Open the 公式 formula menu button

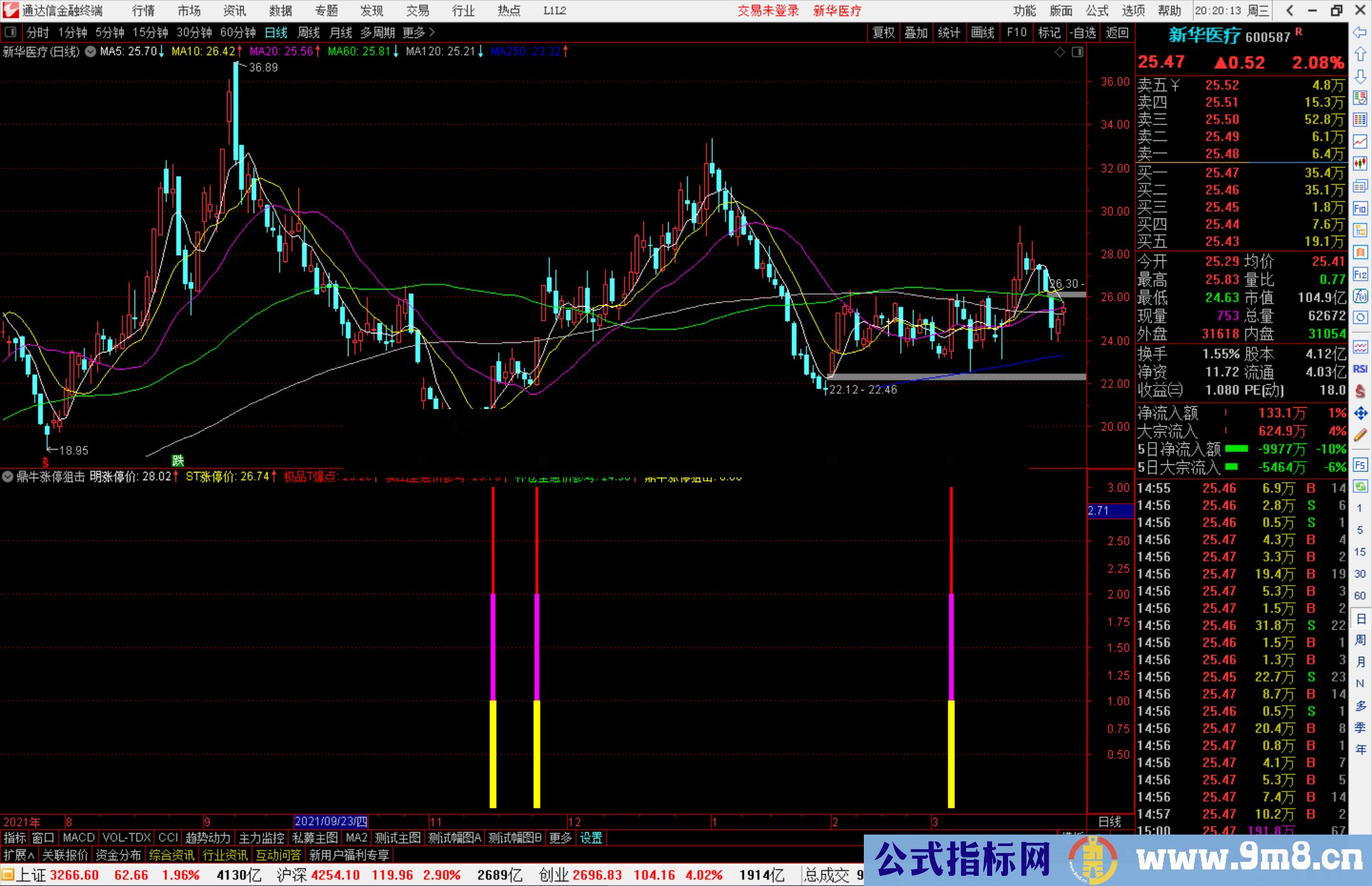pyautogui.click(x=1098, y=11)
